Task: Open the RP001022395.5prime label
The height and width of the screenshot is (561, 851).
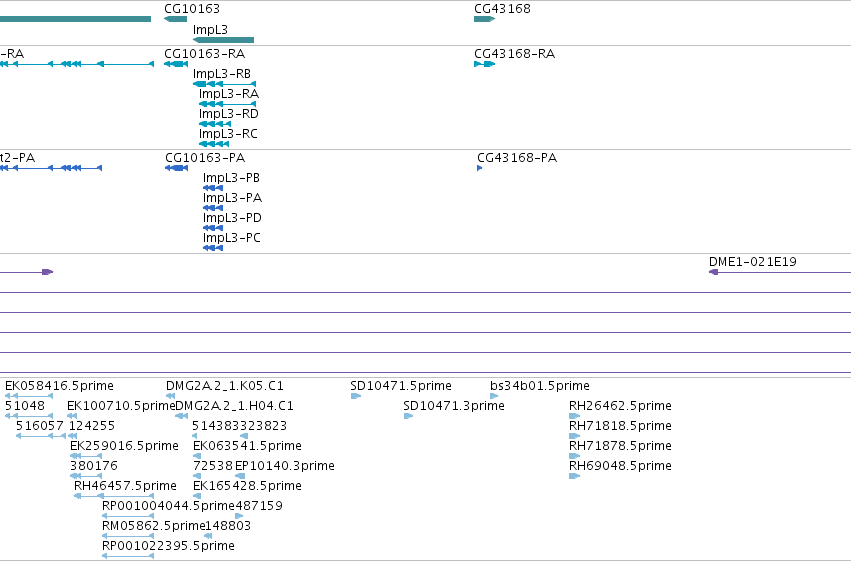Action: [168, 546]
